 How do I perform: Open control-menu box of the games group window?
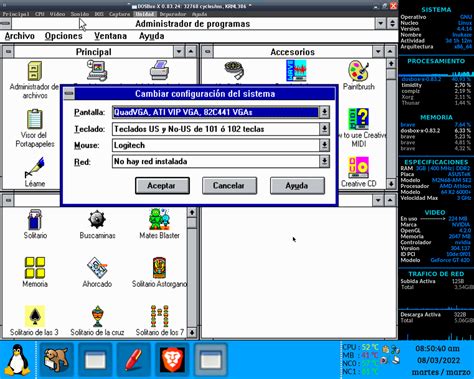[x=8, y=200]
